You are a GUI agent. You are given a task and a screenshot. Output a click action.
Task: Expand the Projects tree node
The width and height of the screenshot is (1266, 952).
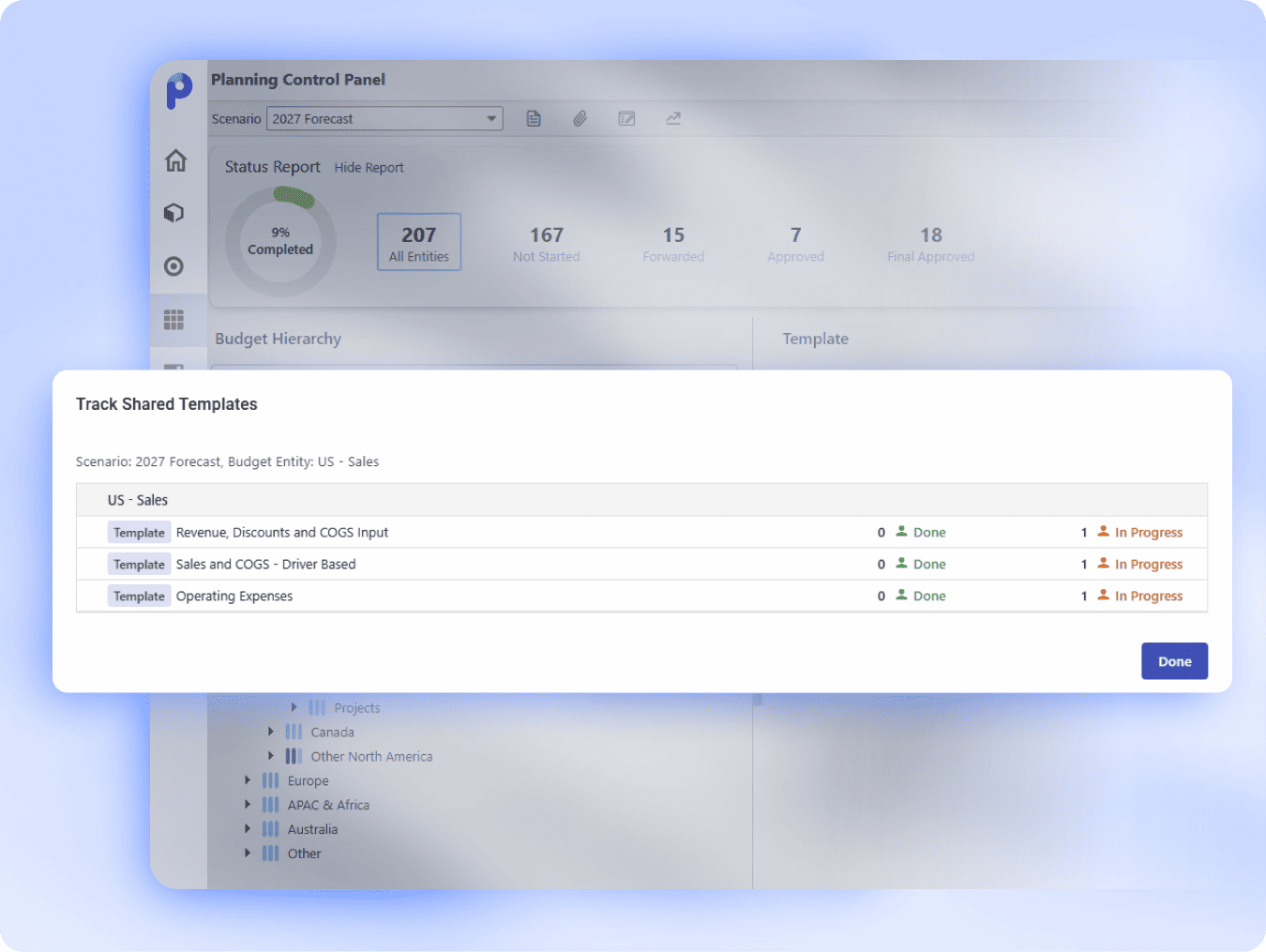(294, 707)
